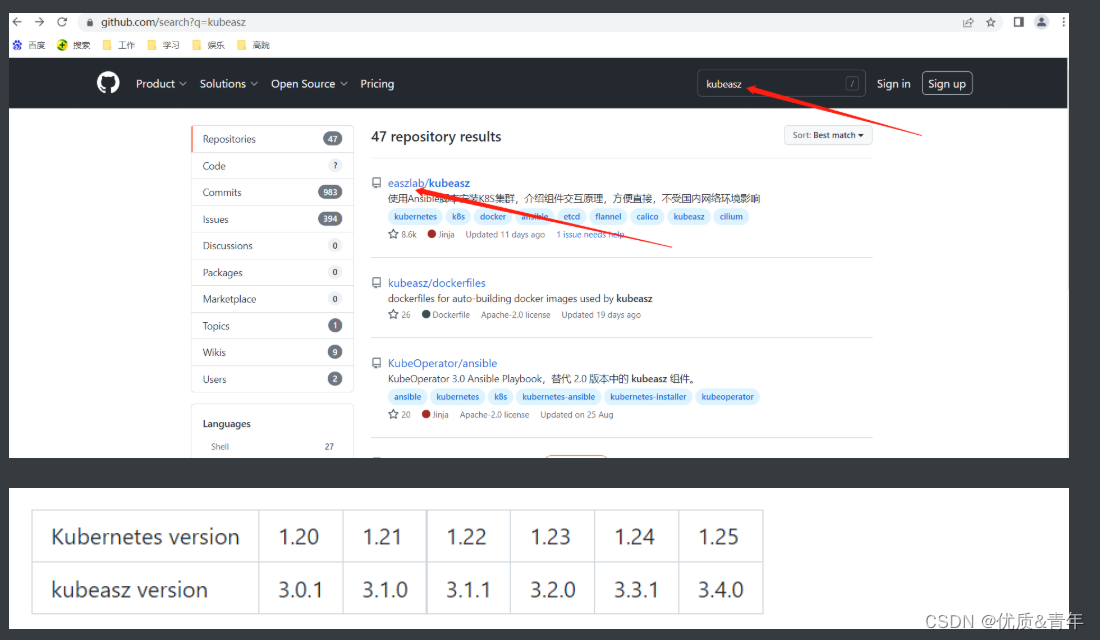Click the slash shortcut icon in search box

click(852, 84)
